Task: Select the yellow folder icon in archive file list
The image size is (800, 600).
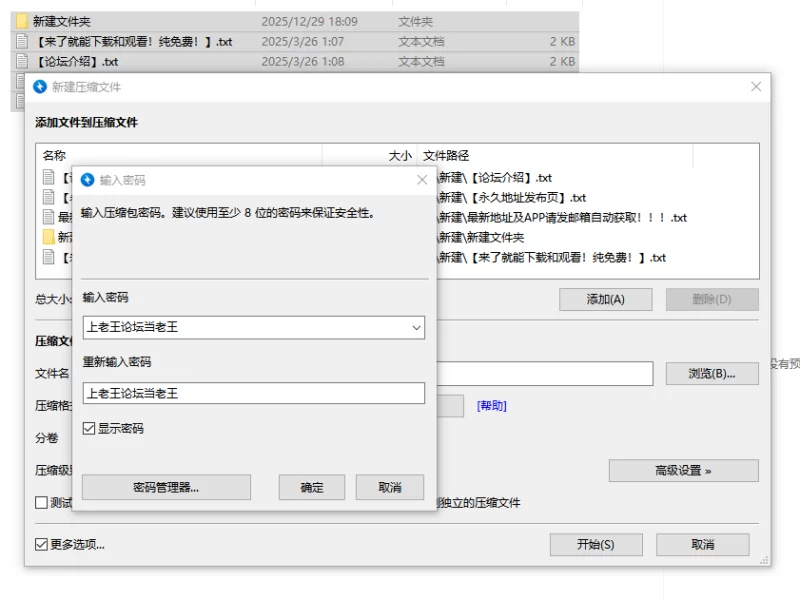Action: [x=49, y=237]
